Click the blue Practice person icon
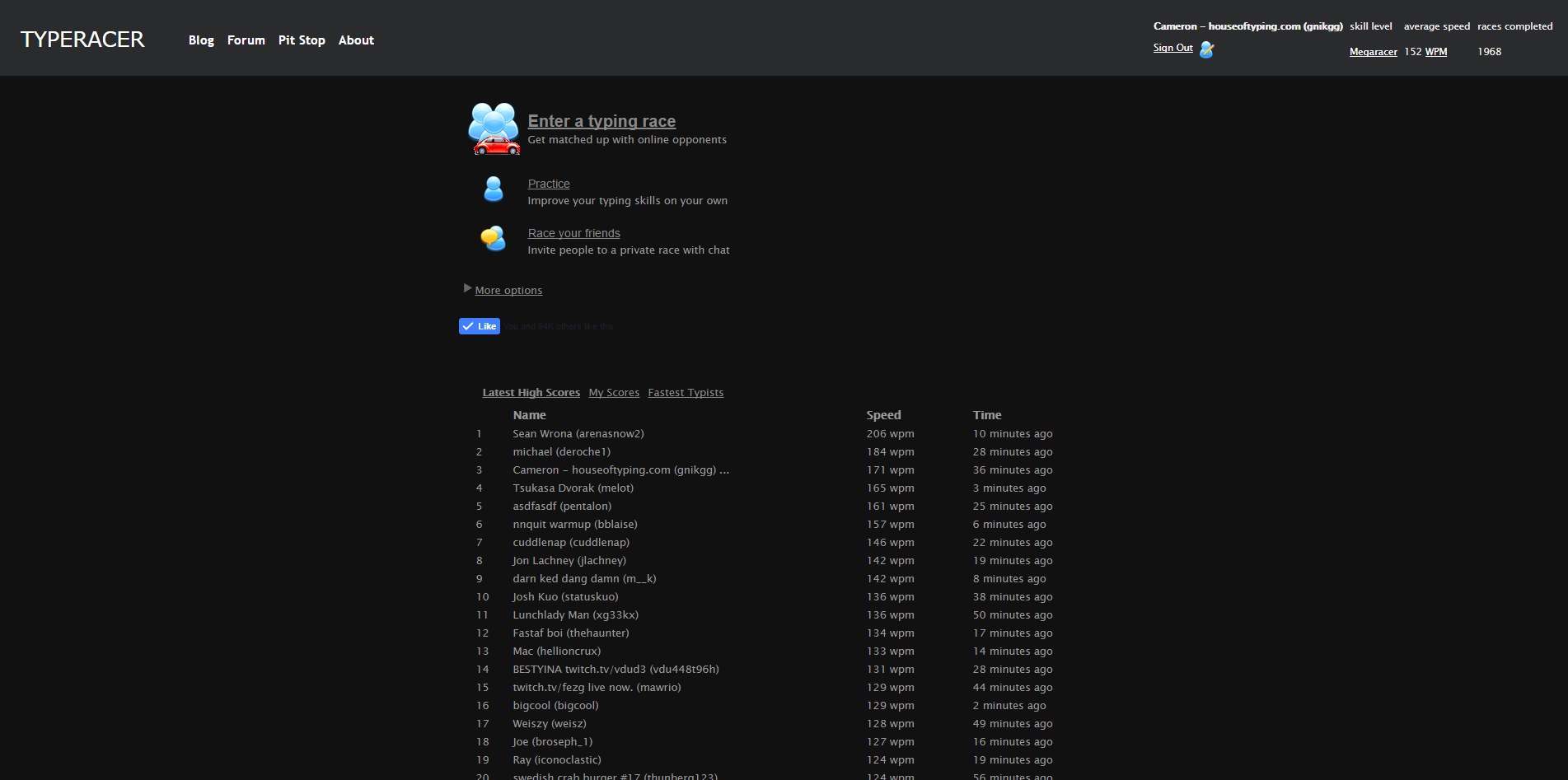This screenshot has width=1568, height=780. point(494,189)
